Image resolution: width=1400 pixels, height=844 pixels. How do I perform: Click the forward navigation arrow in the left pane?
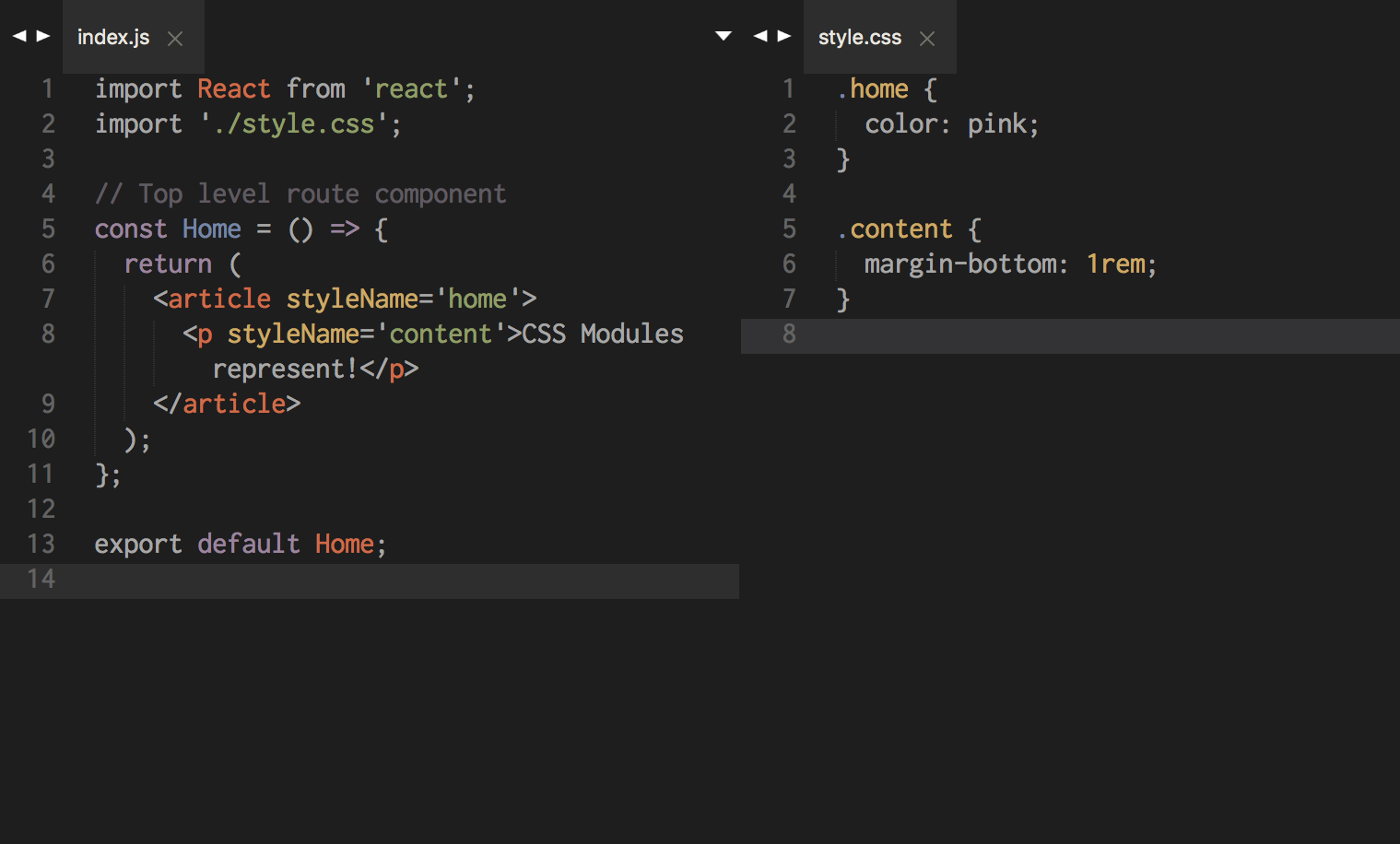(x=42, y=35)
